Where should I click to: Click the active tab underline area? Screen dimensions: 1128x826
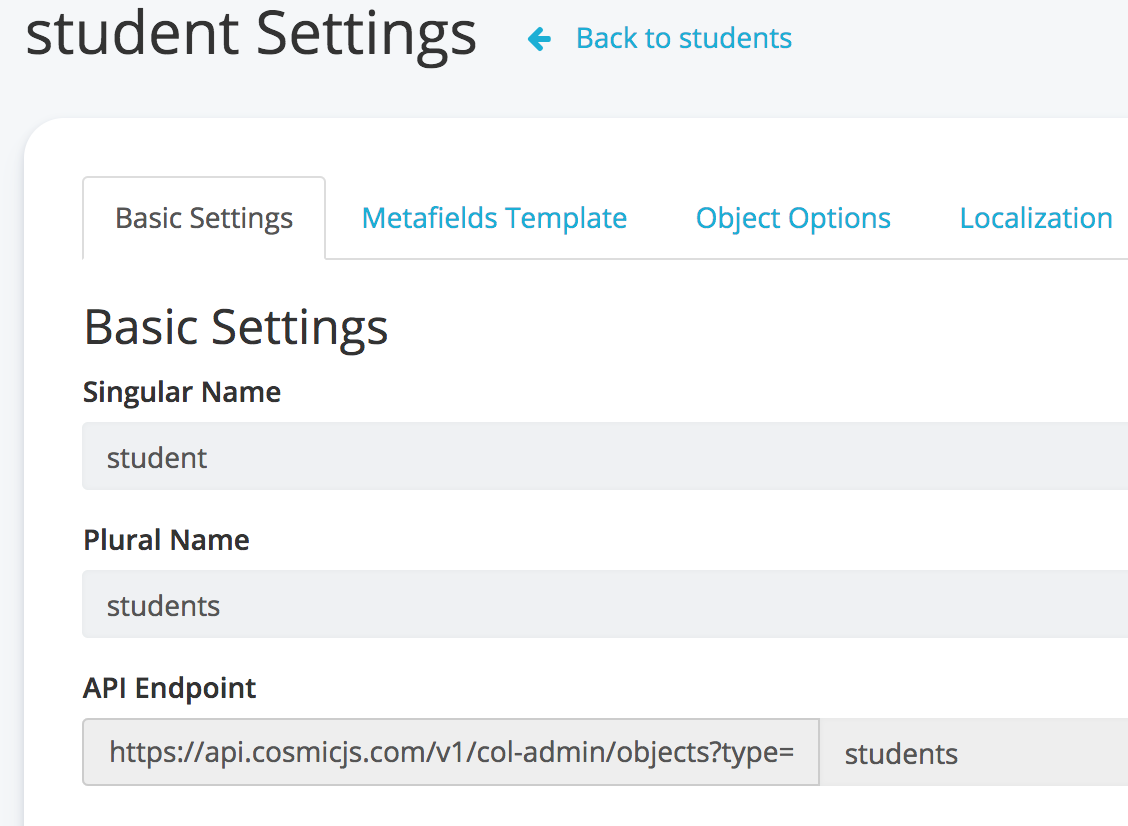pyautogui.click(x=203, y=258)
